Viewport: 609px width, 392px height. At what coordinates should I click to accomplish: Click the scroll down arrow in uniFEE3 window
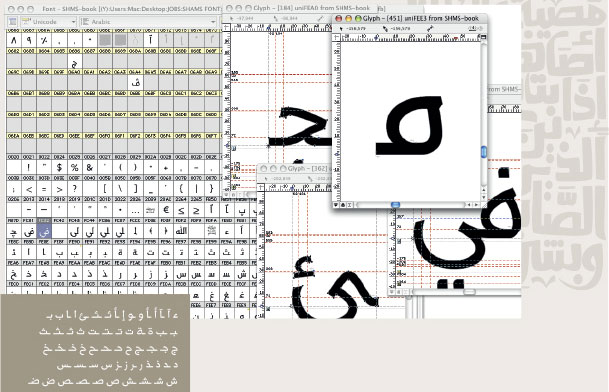pyautogui.click(x=484, y=197)
